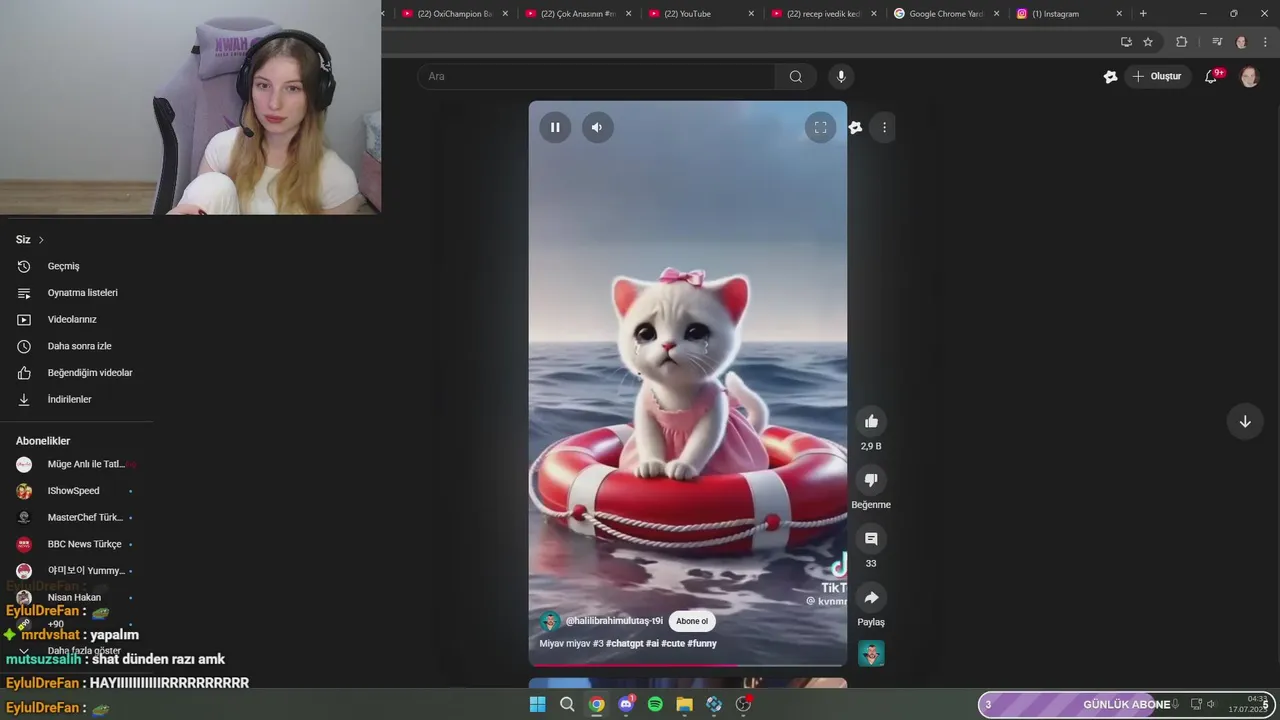
Task: Open Windows Start menu
Action: click(537, 704)
